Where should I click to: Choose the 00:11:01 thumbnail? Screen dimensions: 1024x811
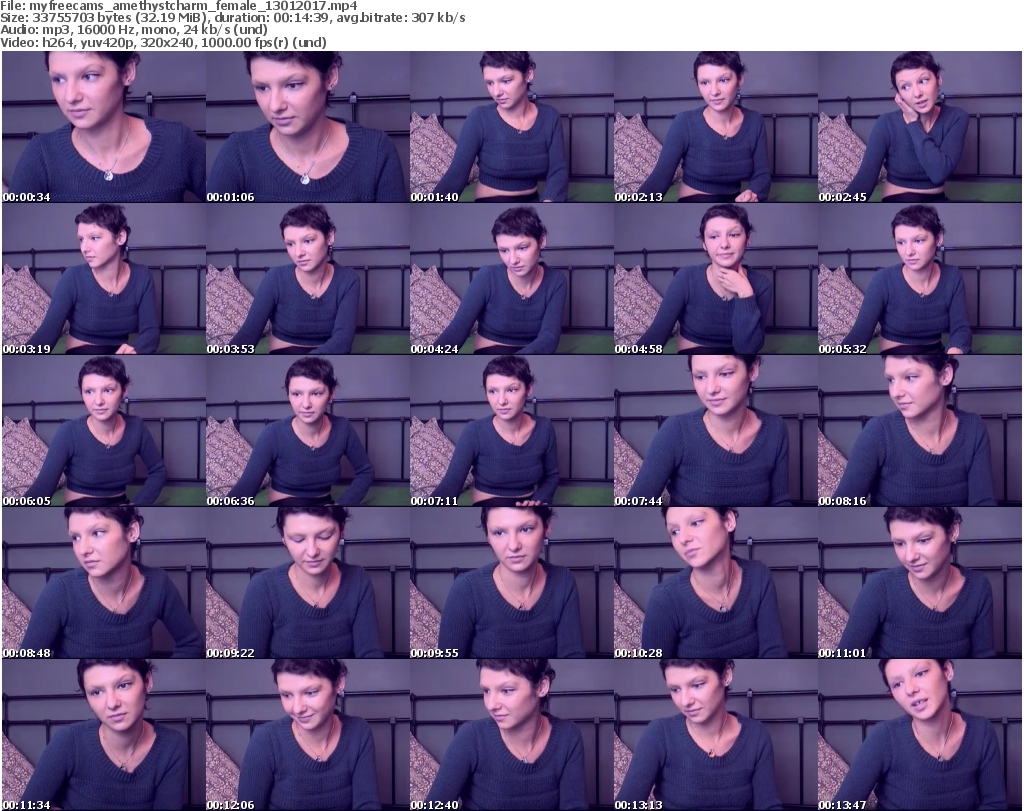coord(920,583)
